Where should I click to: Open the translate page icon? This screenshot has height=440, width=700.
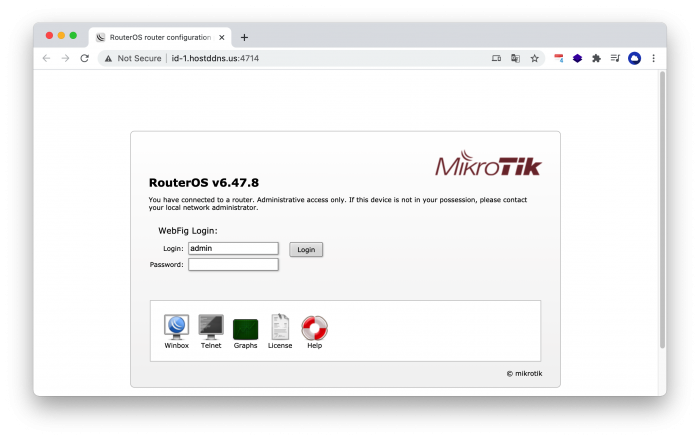point(515,58)
